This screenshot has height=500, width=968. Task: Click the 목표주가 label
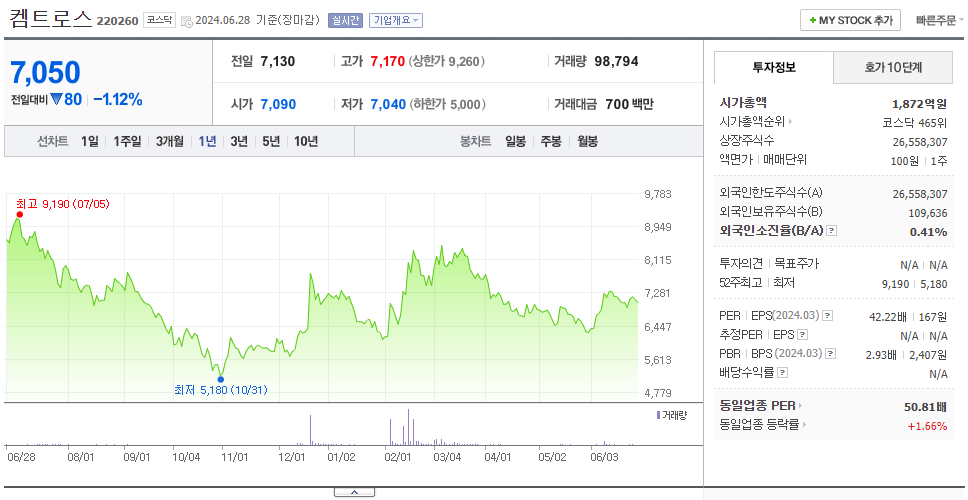click(796, 264)
